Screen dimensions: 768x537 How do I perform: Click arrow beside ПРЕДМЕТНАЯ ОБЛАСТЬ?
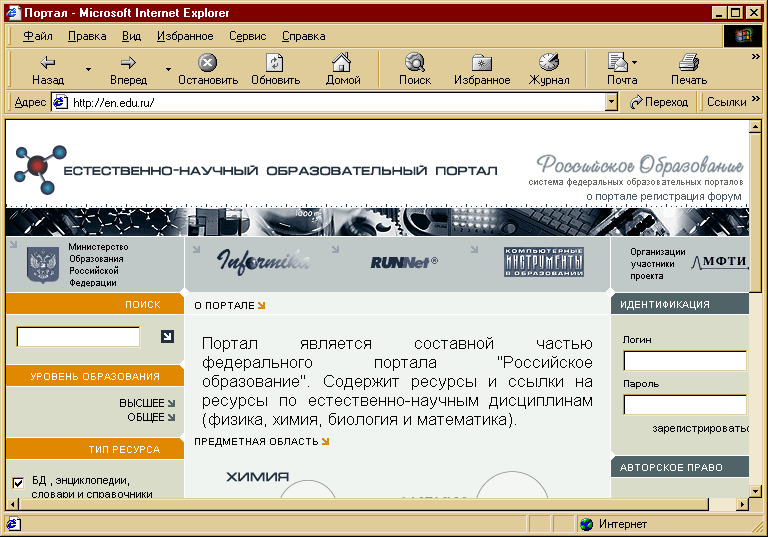[326, 442]
